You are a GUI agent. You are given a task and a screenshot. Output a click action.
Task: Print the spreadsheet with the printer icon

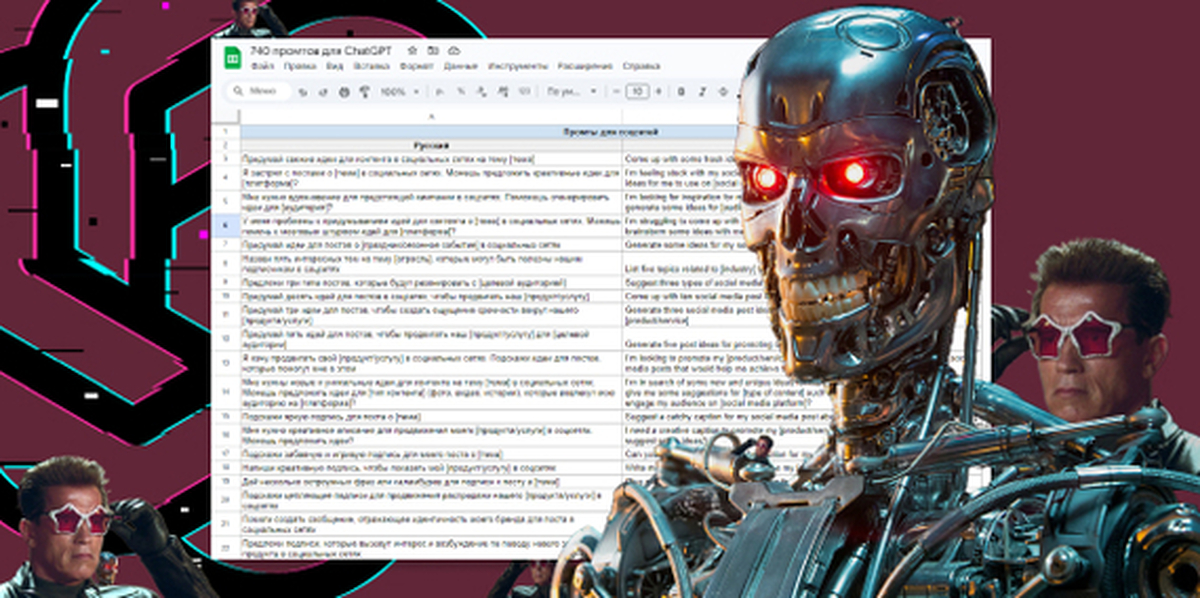pyautogui.click(x=344, y=91)
